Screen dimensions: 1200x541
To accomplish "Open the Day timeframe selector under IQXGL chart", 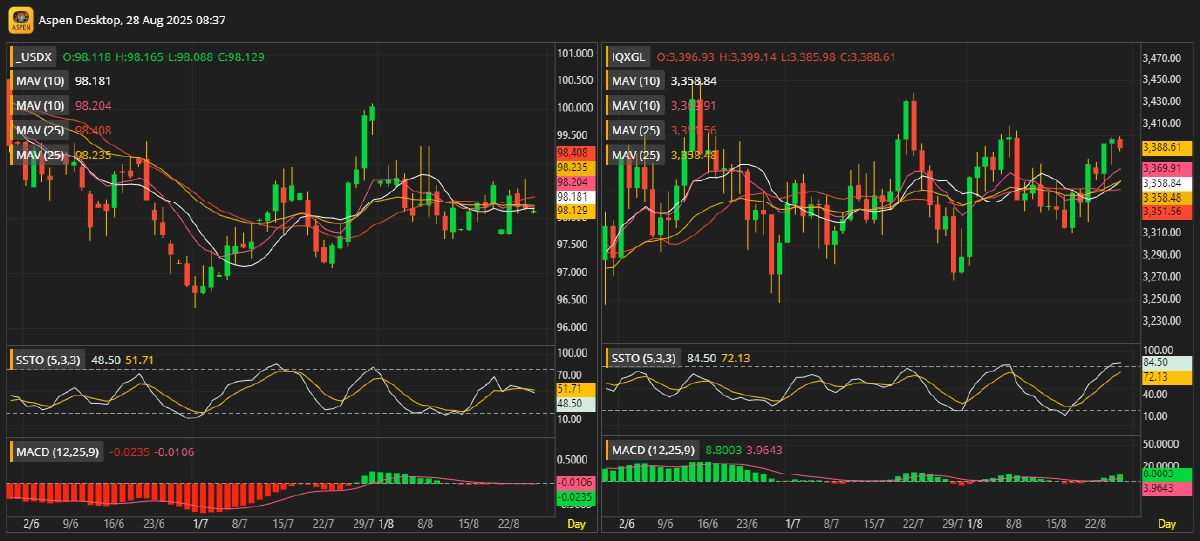I will pos(1167,524).
